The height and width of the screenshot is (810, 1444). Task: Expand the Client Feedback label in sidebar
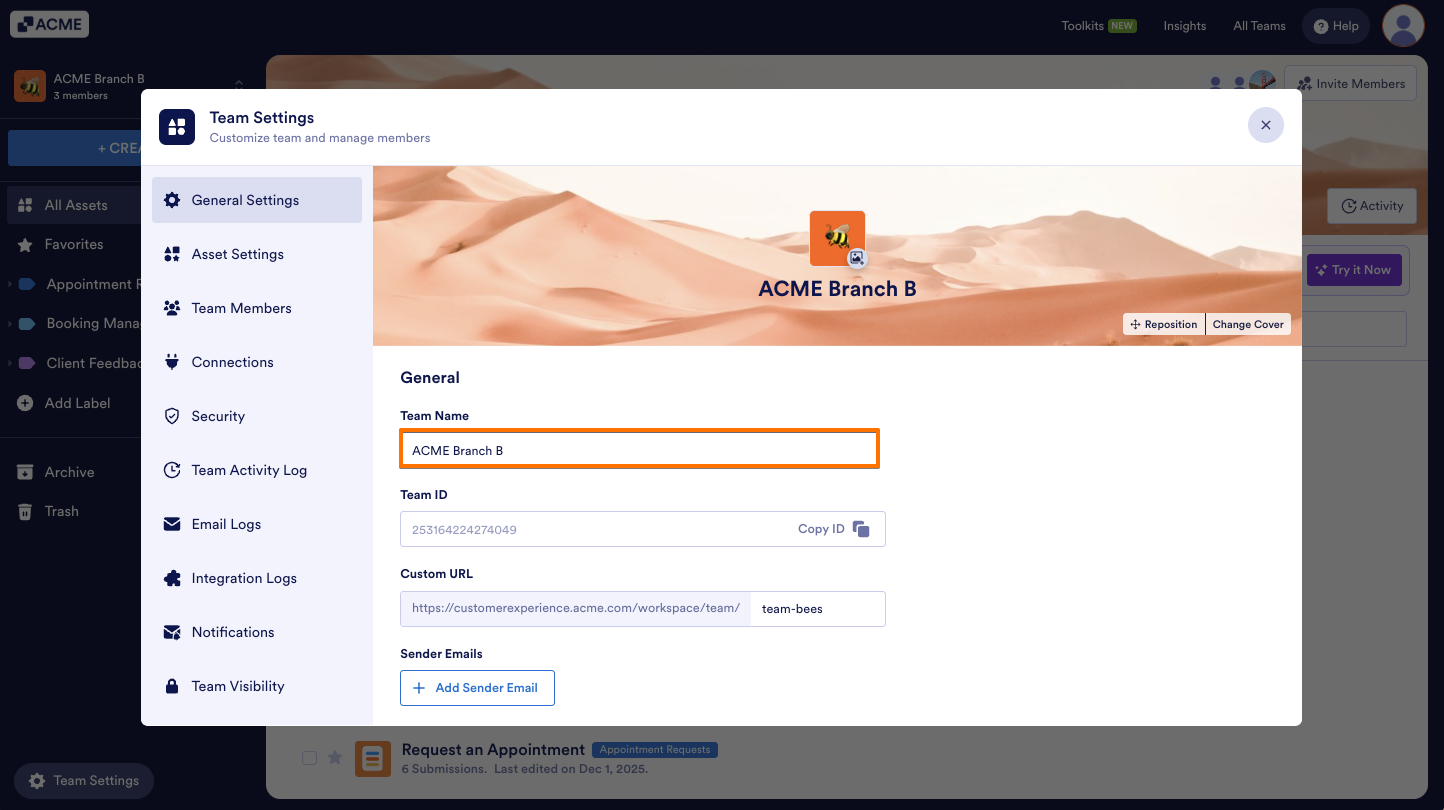point(10,363)
